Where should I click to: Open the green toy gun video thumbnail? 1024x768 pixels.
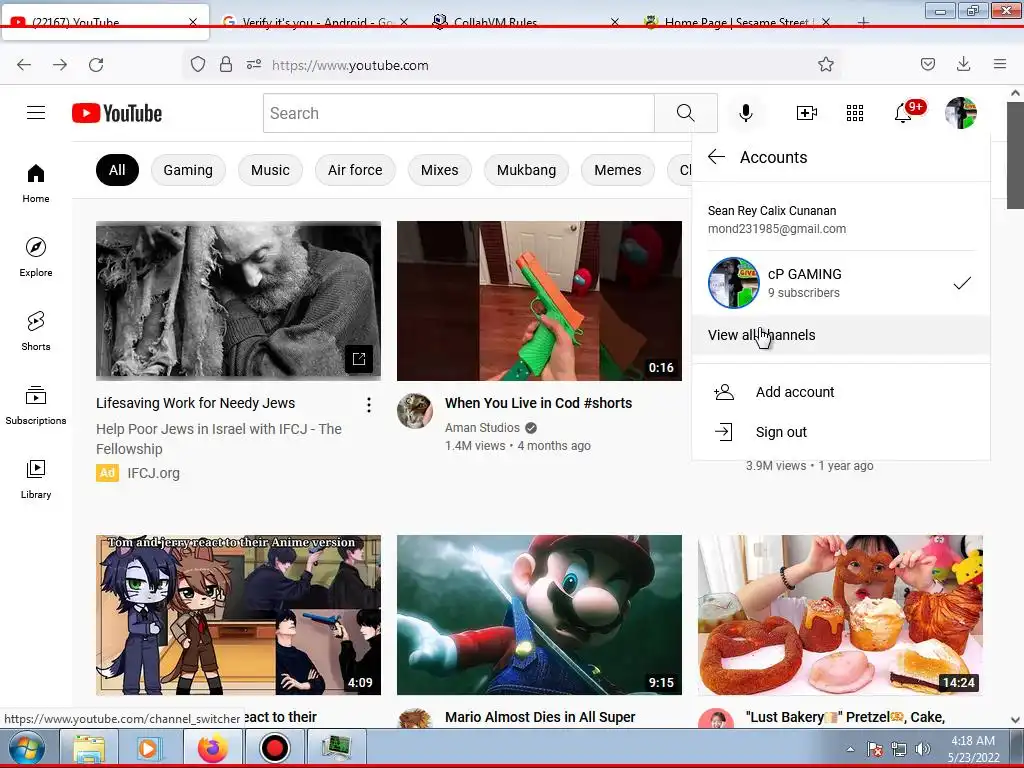(539, 300)
